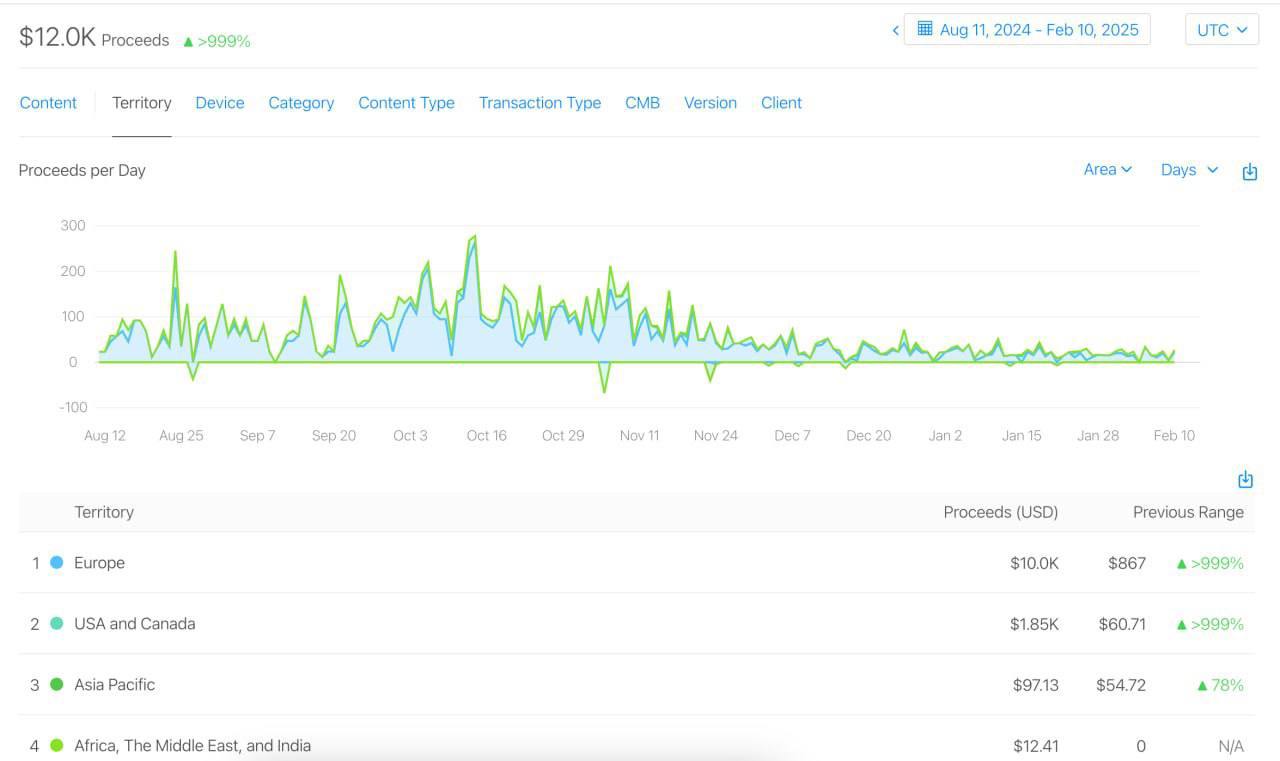Switch to the Device tab
This screenshot has height=761, width=1280.
[x=220, y=102]
